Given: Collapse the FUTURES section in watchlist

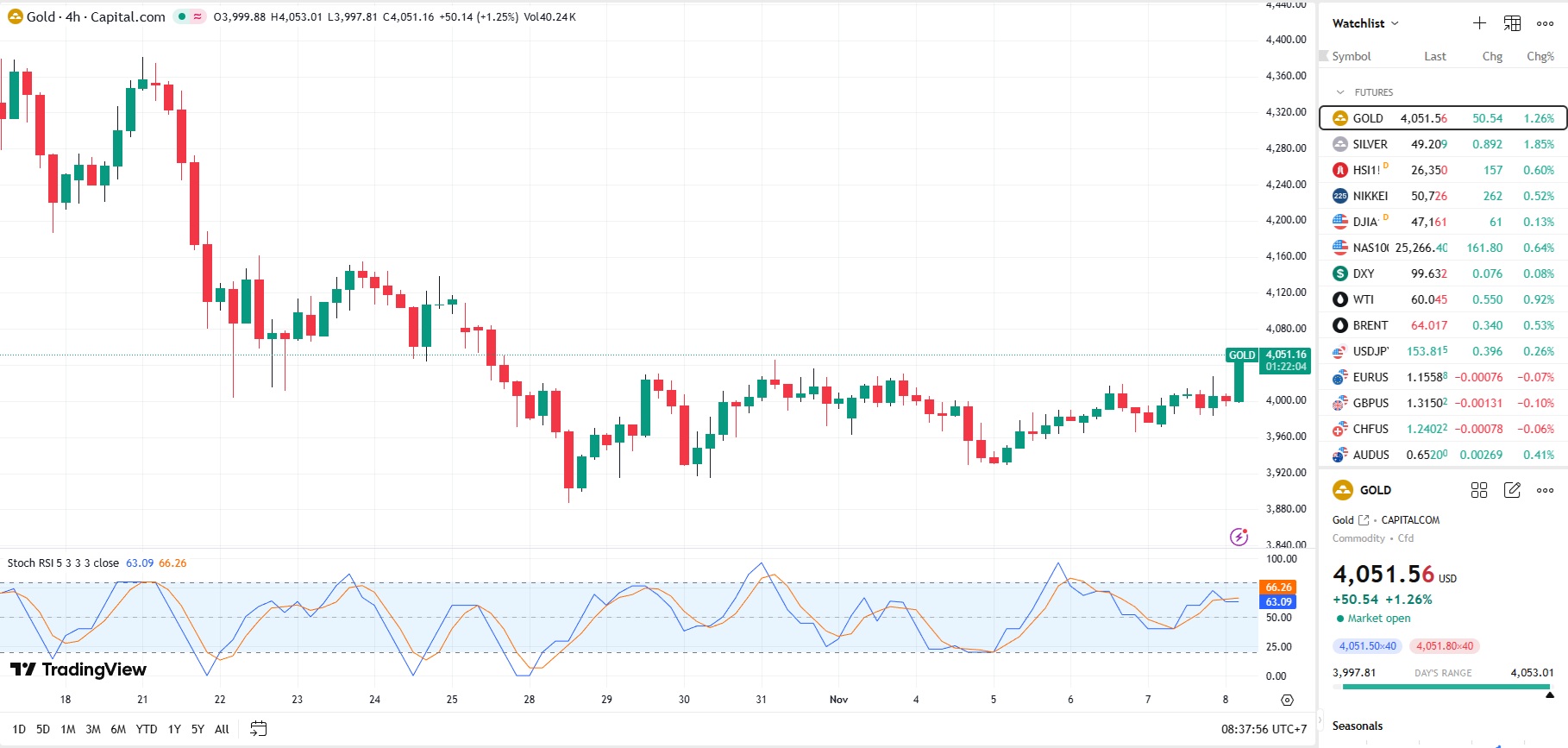Looking at the screenshot, I should (1340, 92).
